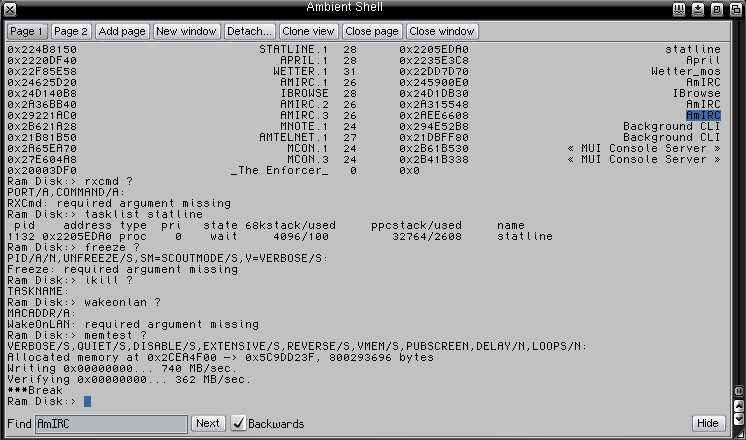Click pid '1132' in tasklist output
Viewport: 746px width, 440px height.
coord(21,236)
